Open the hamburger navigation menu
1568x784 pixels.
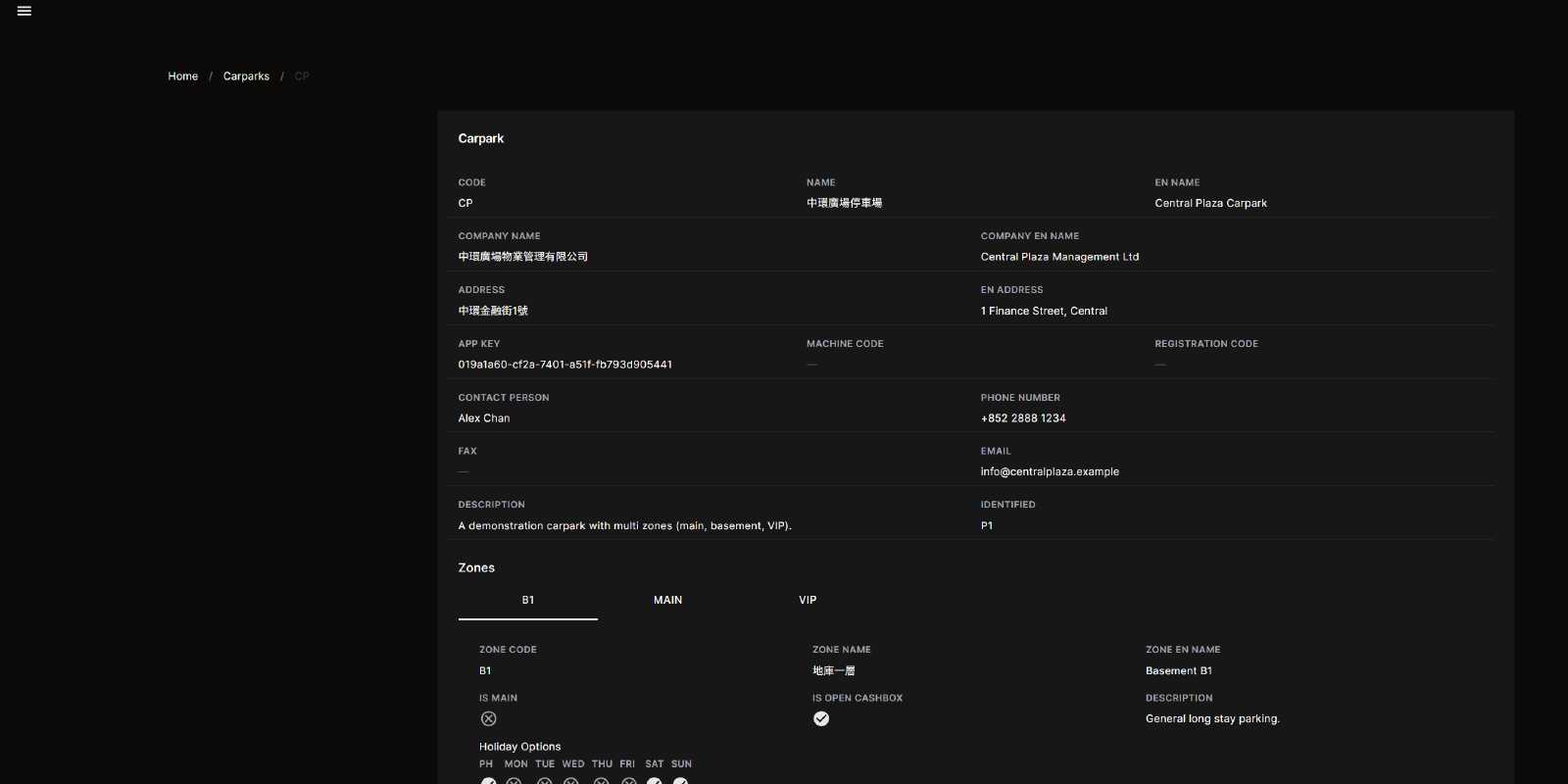24,12
